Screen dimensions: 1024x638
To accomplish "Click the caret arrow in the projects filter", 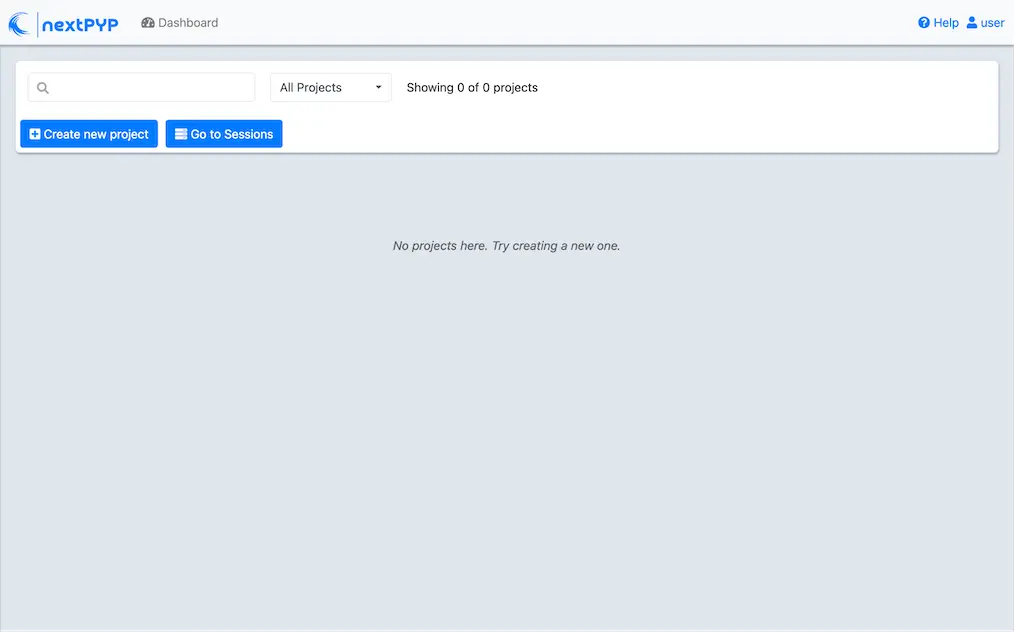I will [379, 88].
